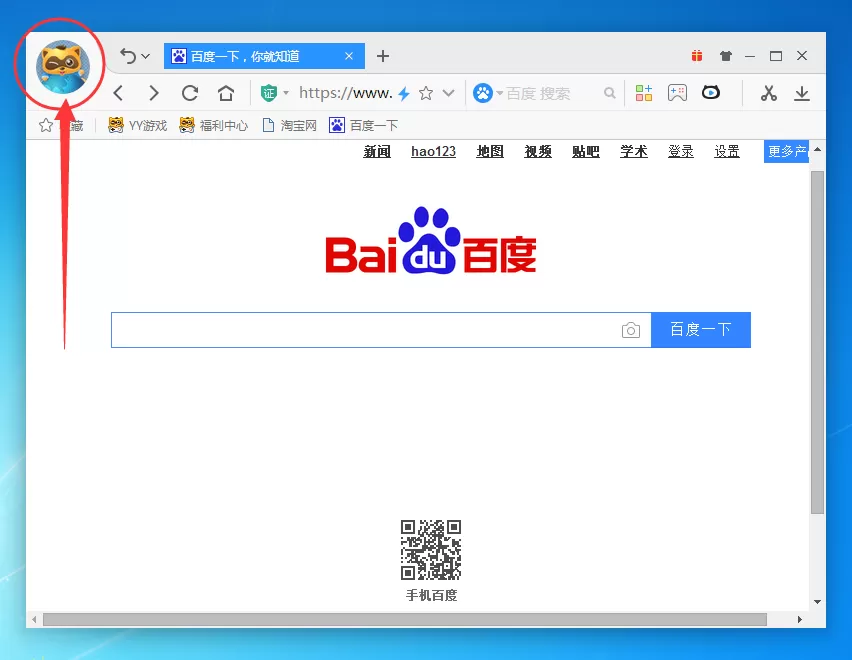The height and width of the screenshot is (660, 852).
Task: Open YY游戏 bookmark
Action: (x=137, y=125)
